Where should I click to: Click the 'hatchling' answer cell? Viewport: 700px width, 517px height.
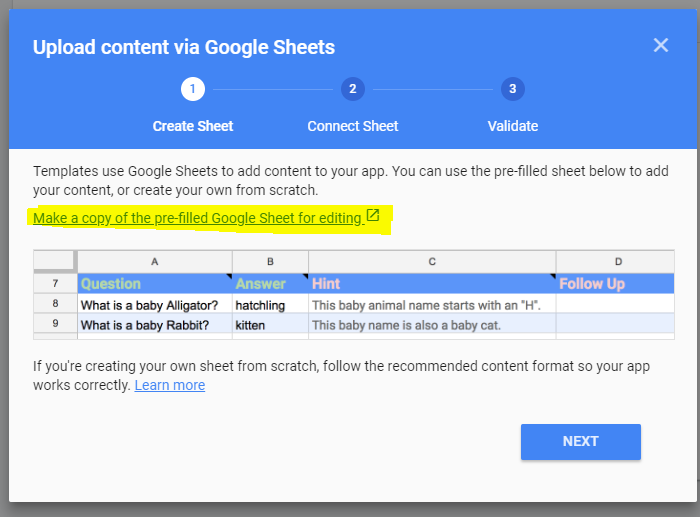pyautogui.click(x=271, y=305)
